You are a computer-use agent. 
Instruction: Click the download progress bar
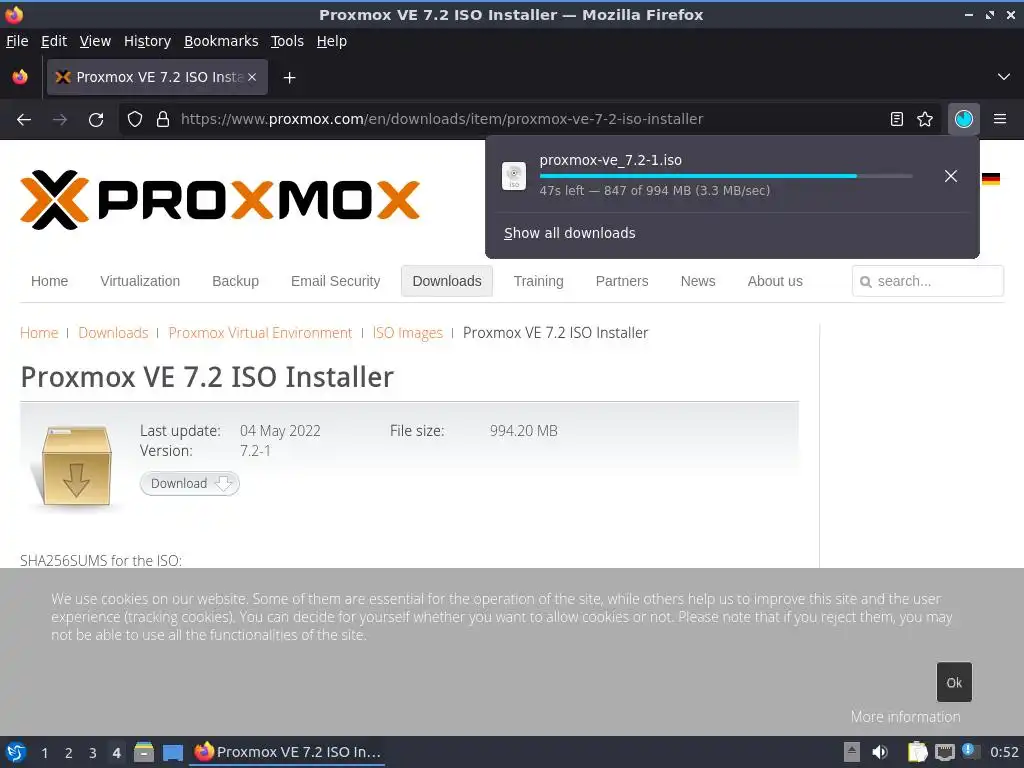(x=726, y=176)
